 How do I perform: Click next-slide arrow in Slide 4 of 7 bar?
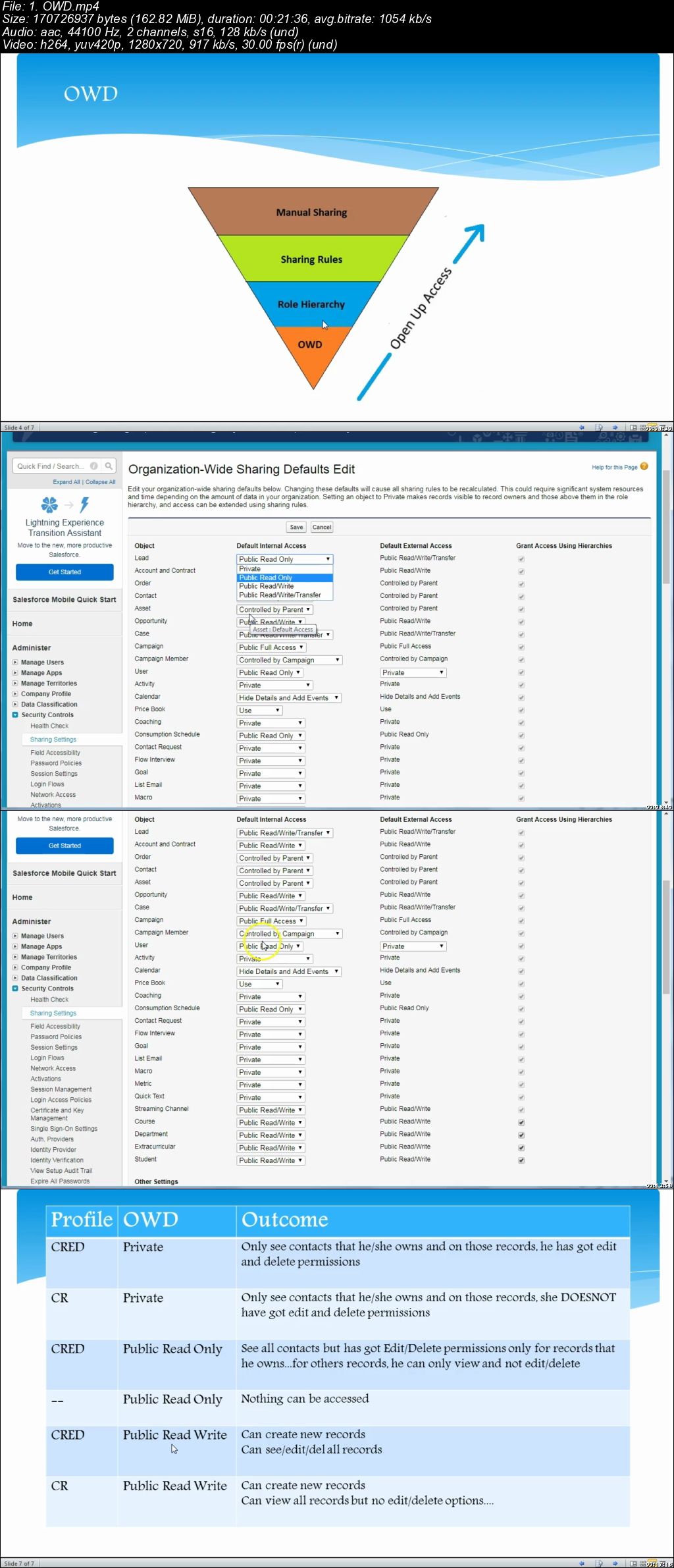[x=615, y=427]
